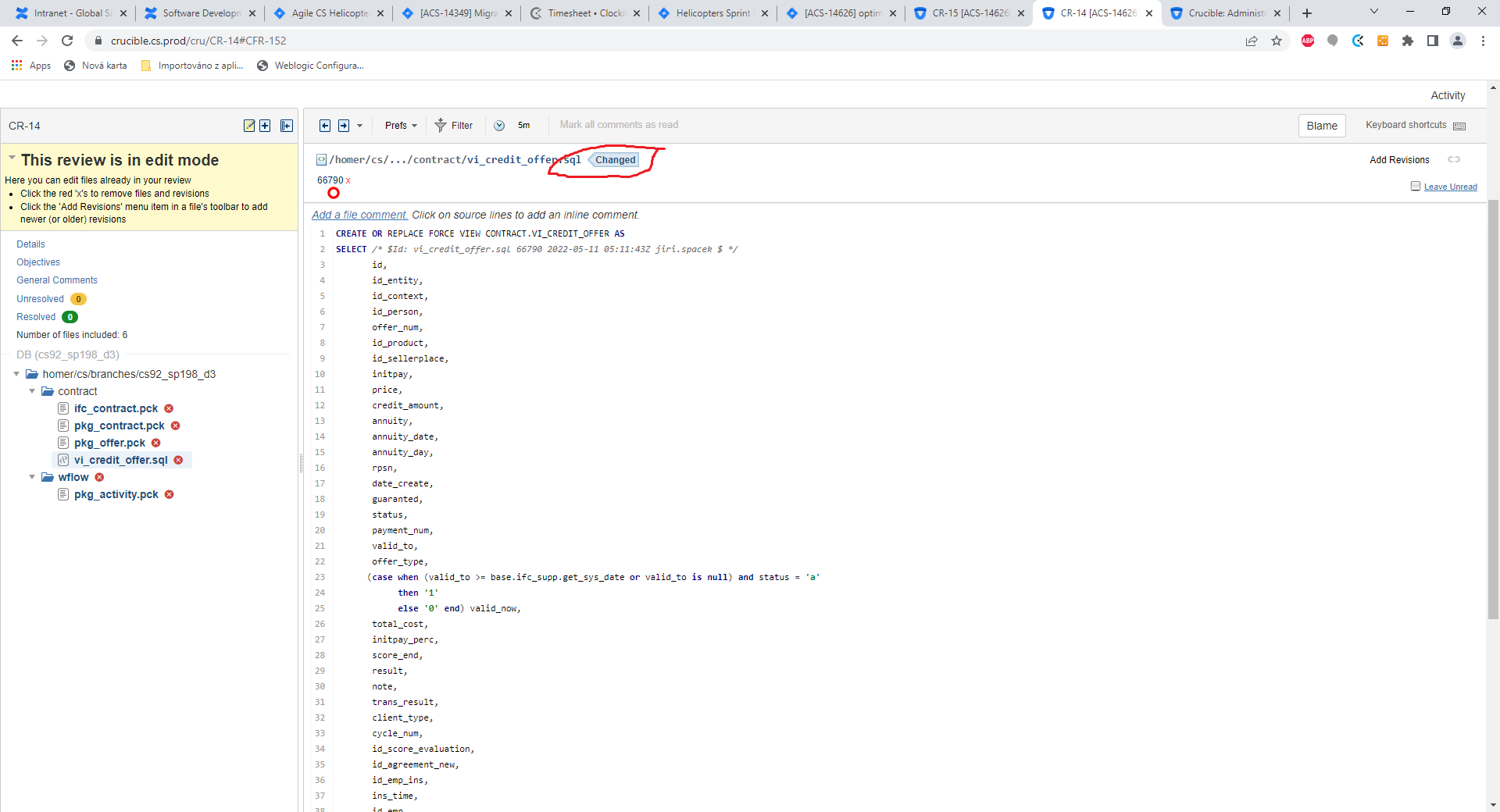Click the add content plus icon beside CR-14

click(265, 126)
